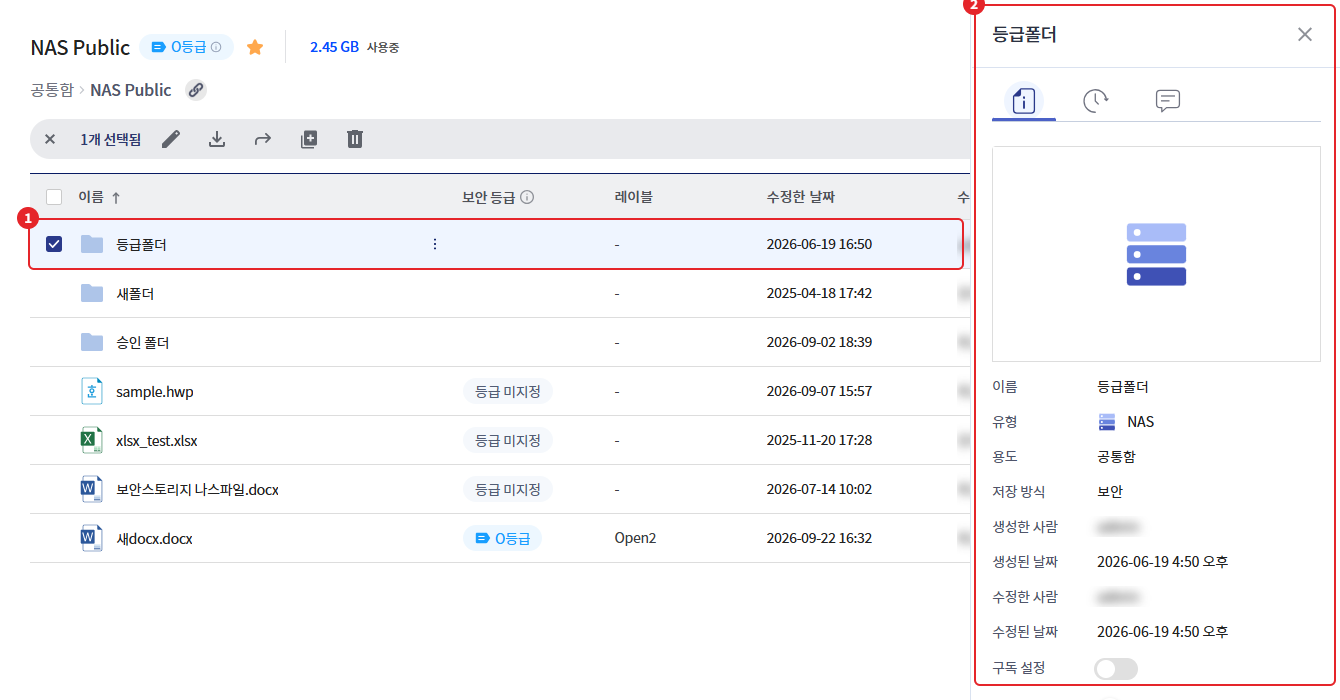Click 등급 미지정 badge for xlsx_test.xlsx
1340x700 pixels.
coord(508,441)
